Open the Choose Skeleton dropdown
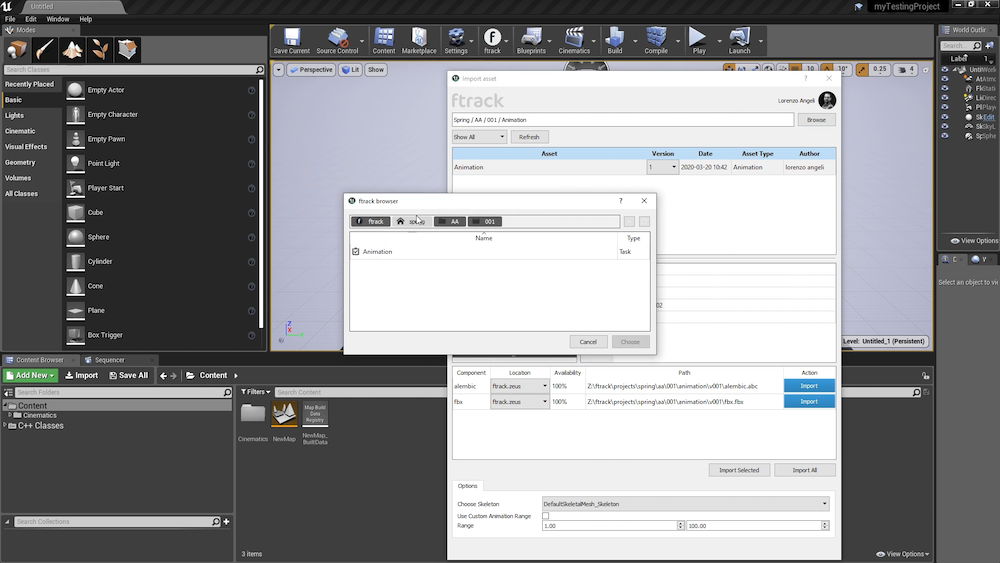Screen dimensions: 1000x563 click(686, 504)
